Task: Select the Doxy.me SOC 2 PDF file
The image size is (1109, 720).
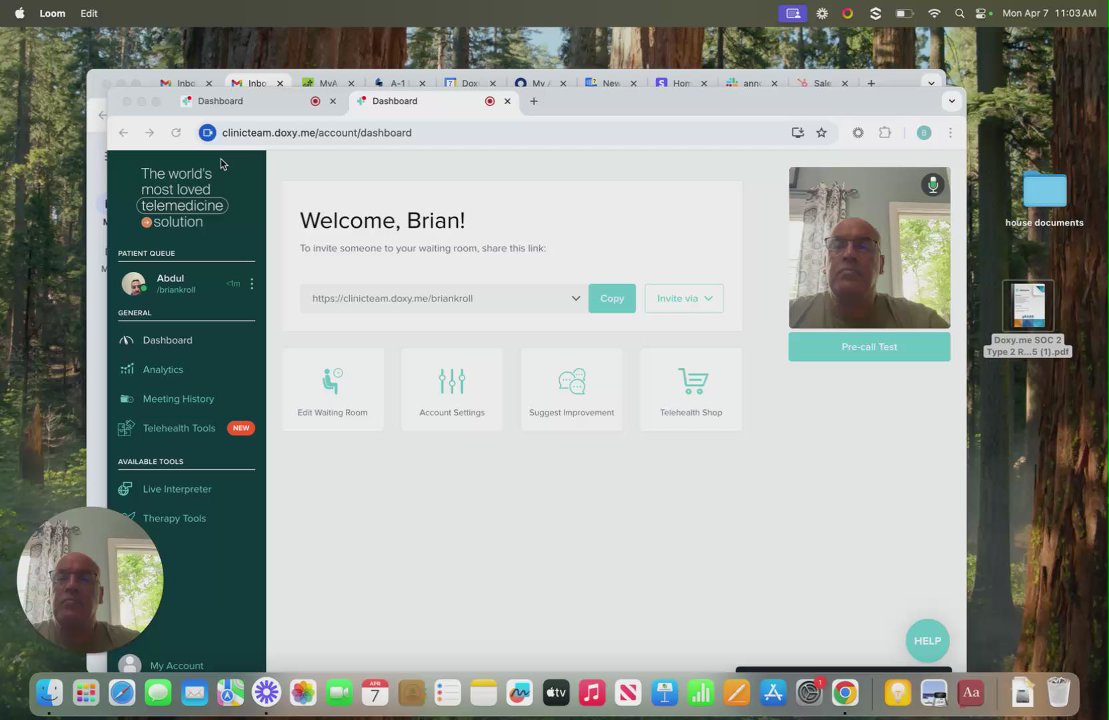Action: [1028, 318]
